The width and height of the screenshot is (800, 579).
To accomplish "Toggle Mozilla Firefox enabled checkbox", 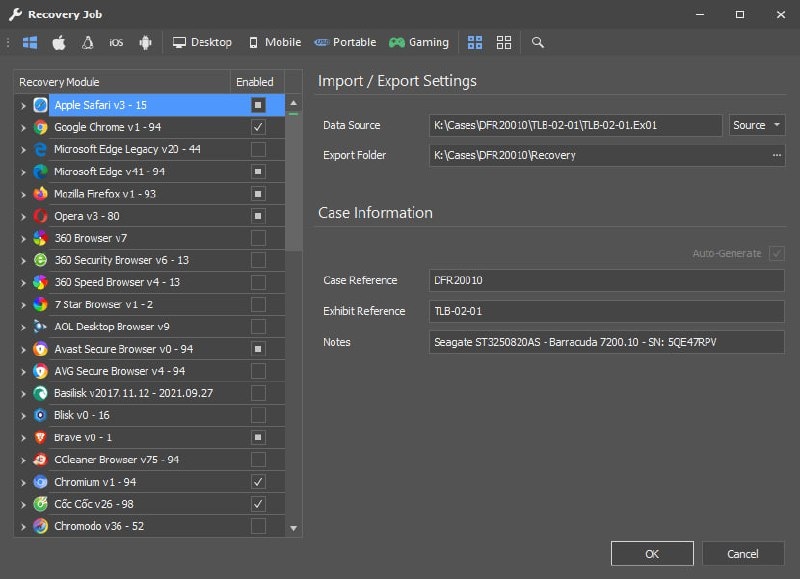I will (258, 194).
